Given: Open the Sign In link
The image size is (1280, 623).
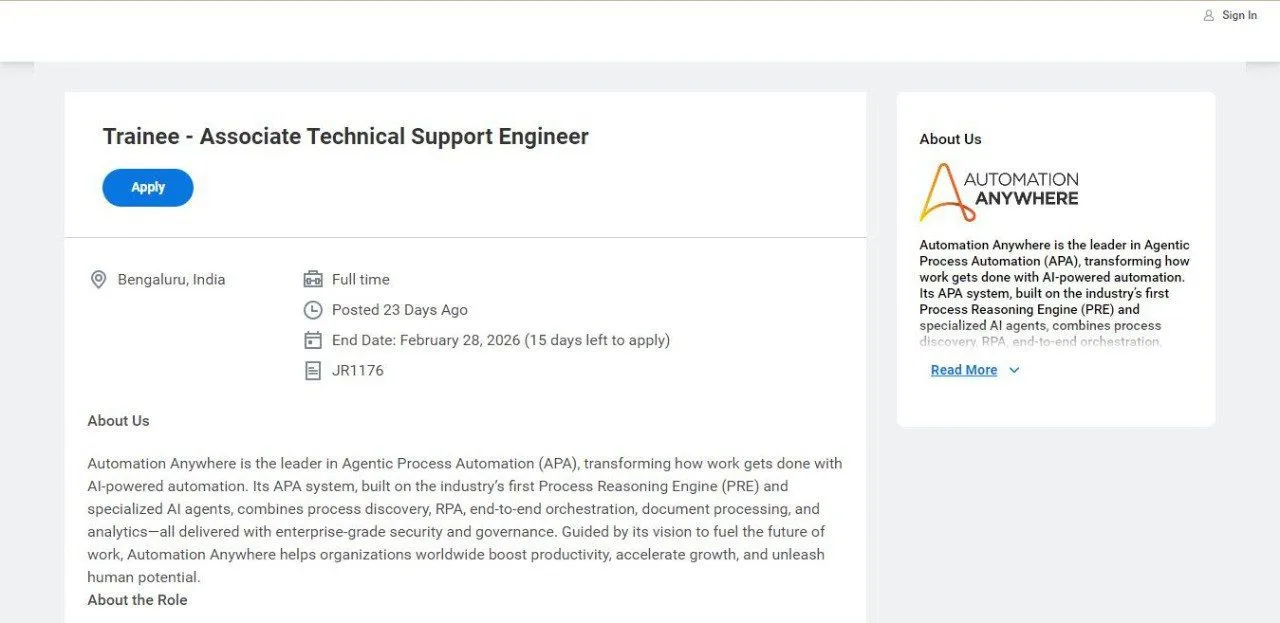Looking at the screenshot, I should click(x=1239, y=15).
